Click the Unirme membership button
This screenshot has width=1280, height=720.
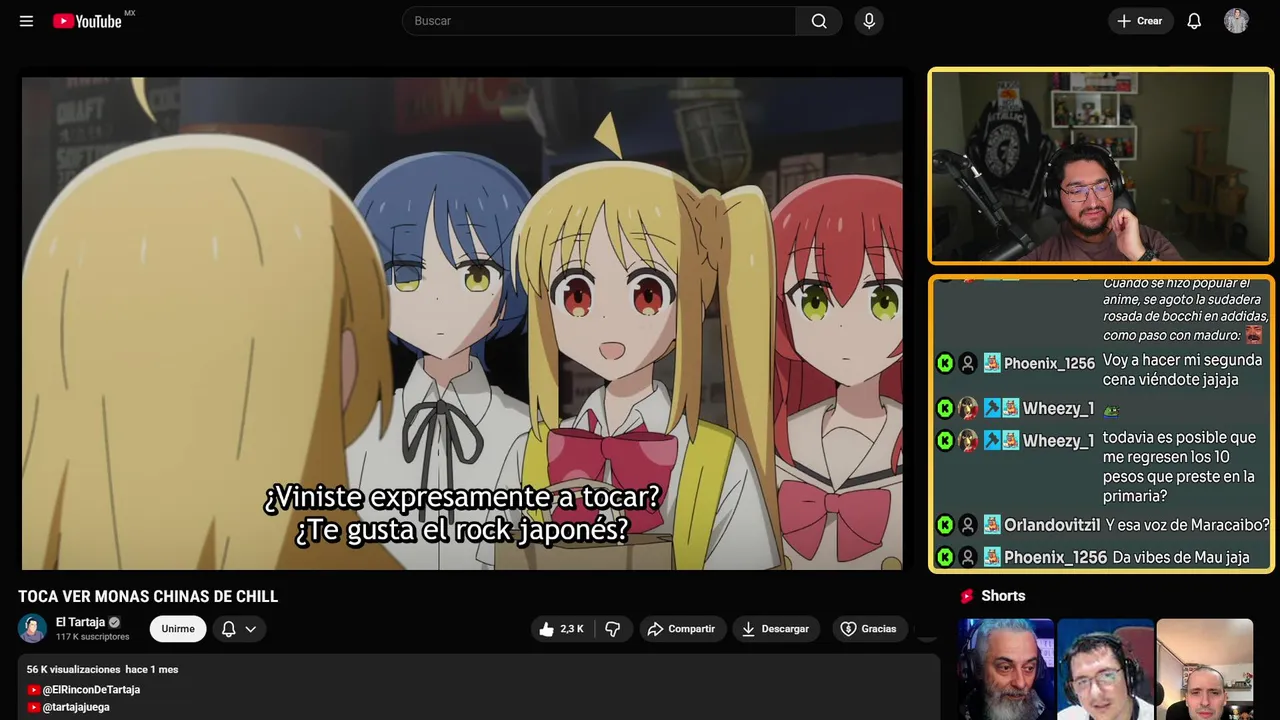click(x=178, y=629)
